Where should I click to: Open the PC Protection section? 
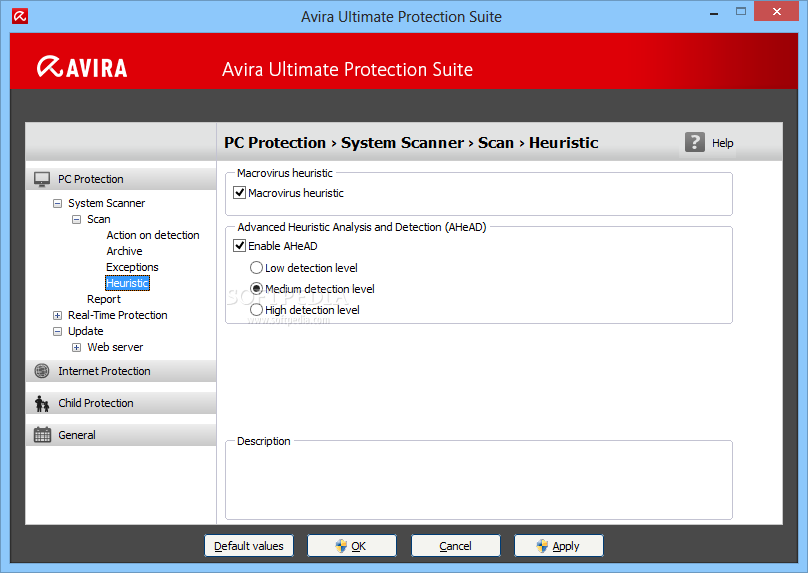point(121,179)
